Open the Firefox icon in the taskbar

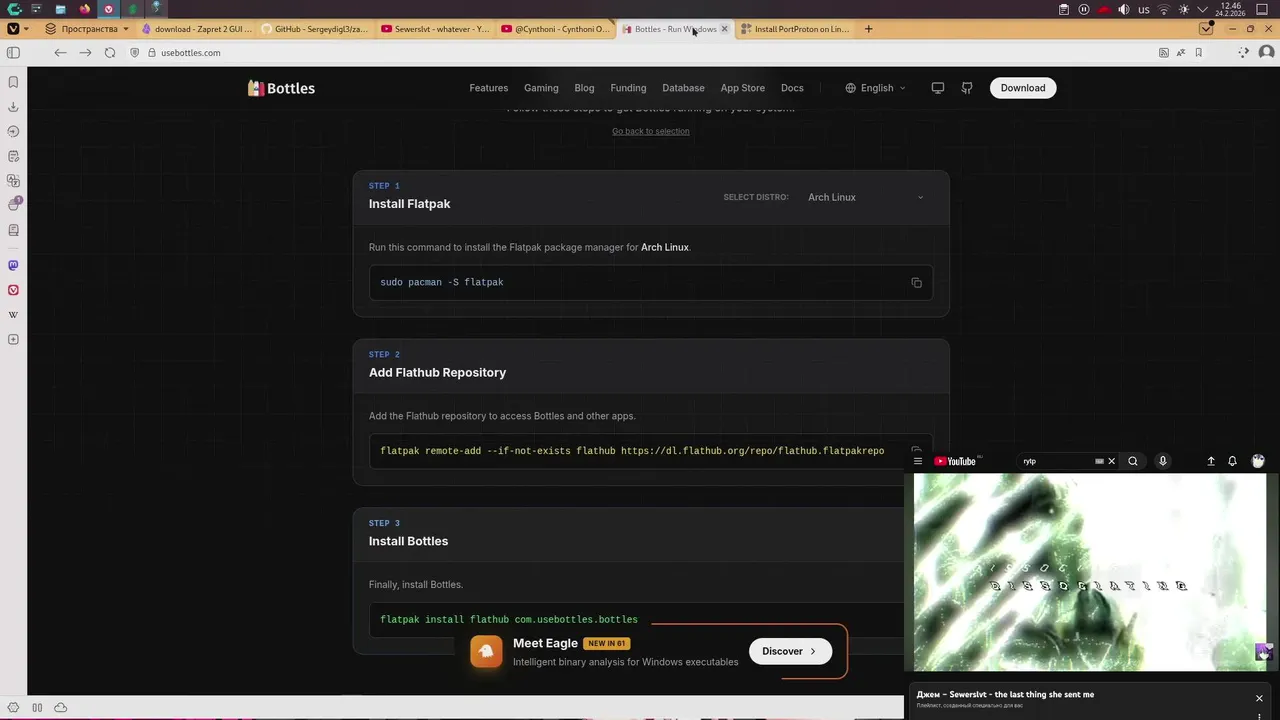pos(84,9)
